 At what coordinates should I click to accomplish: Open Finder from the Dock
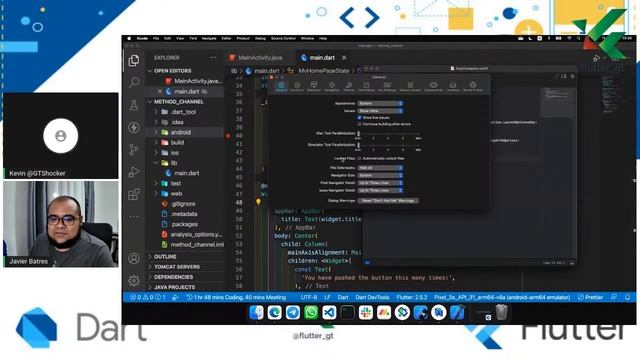pos(256,313)
